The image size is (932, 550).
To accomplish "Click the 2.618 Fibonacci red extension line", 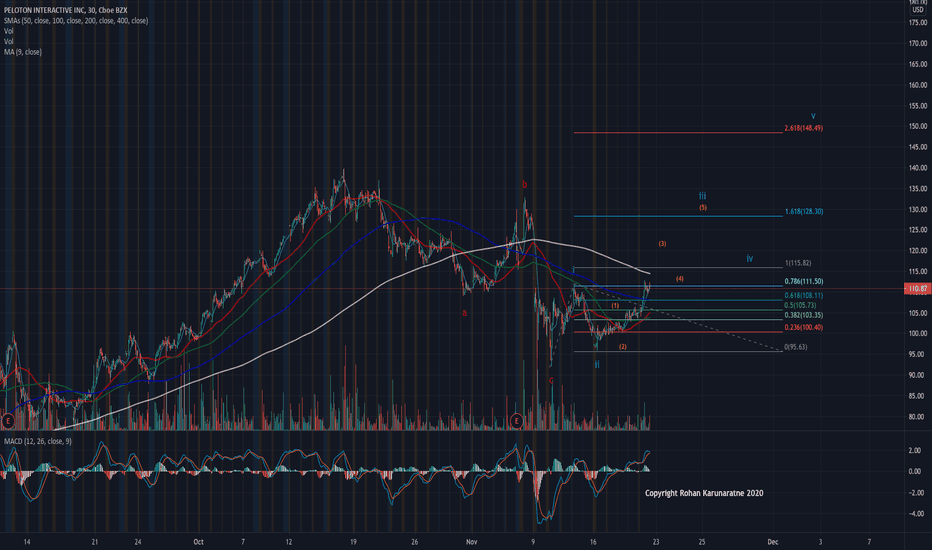I will (678, 133).
